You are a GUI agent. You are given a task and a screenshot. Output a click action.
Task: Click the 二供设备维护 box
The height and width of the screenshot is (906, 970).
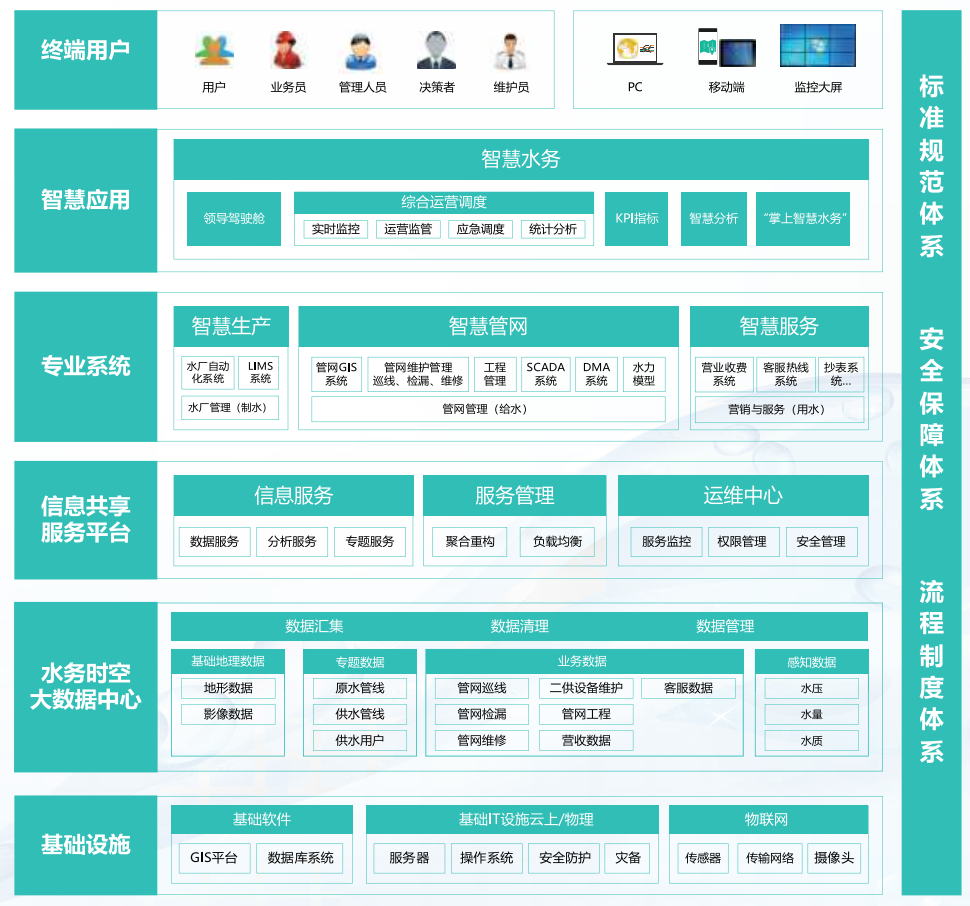click(586, 688)
